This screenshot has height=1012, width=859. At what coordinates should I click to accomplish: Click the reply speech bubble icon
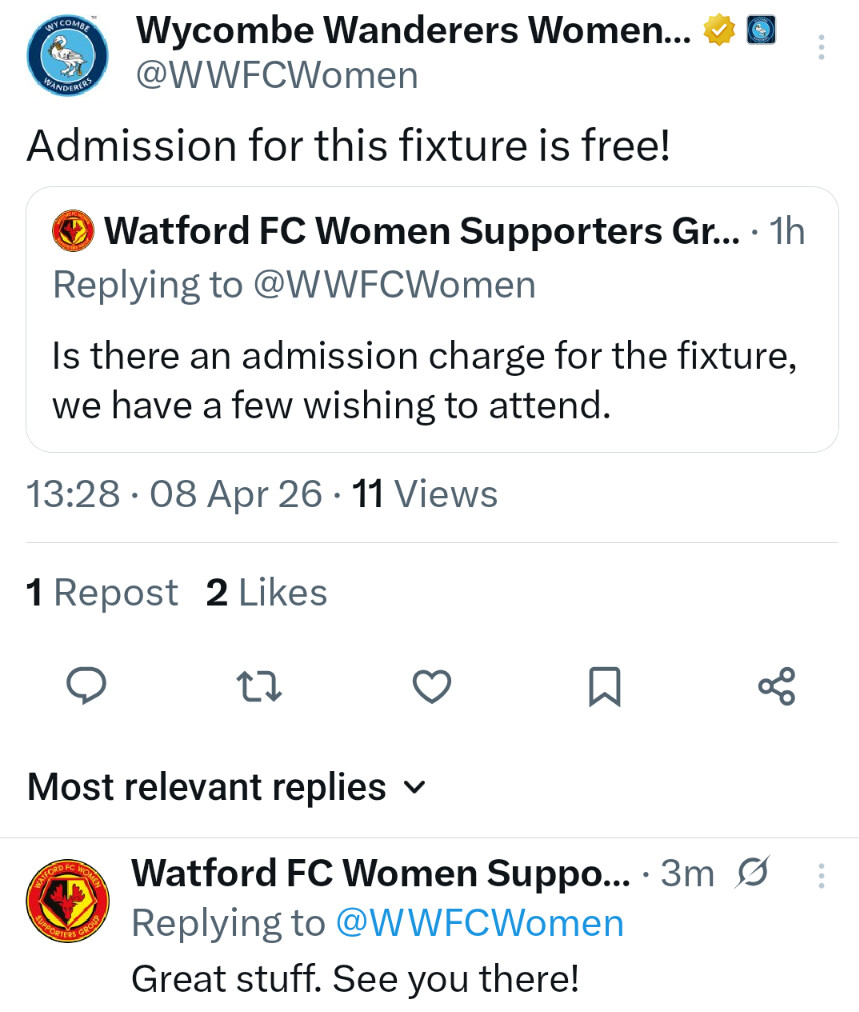86,686
